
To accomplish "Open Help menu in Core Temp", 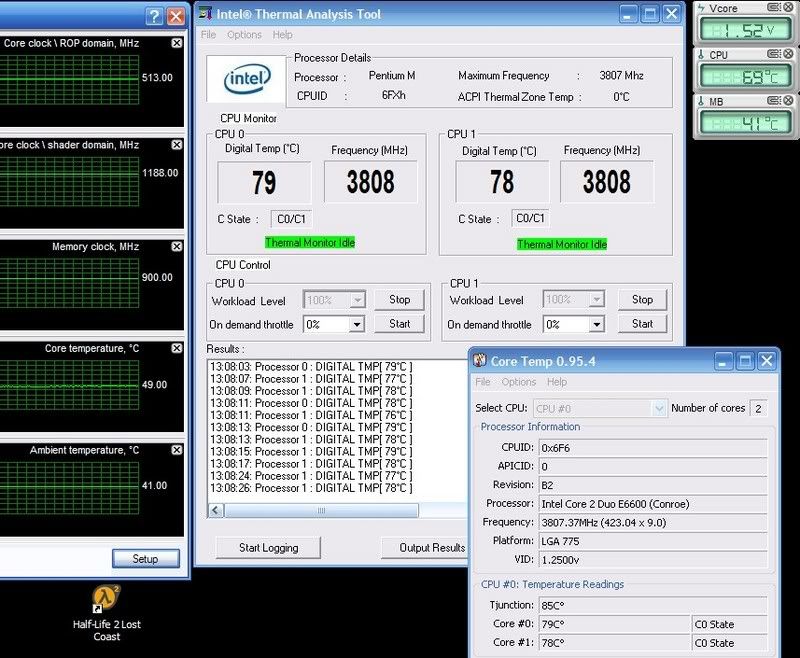I will 557,382.
